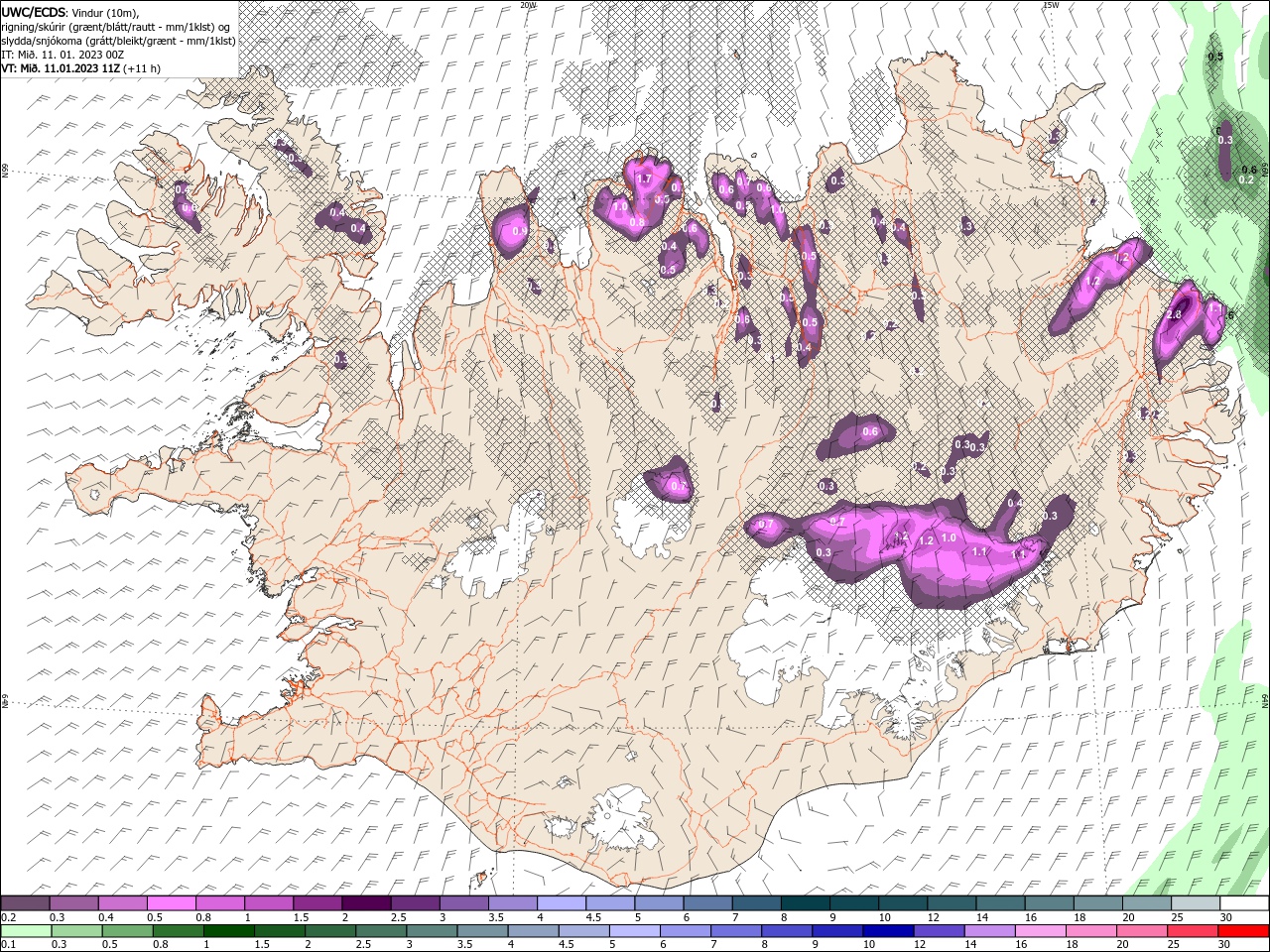Pick the dark teal snow swatch starting at 8
The height and width of the screenshot is (952, 1270).
click(806, 903)
